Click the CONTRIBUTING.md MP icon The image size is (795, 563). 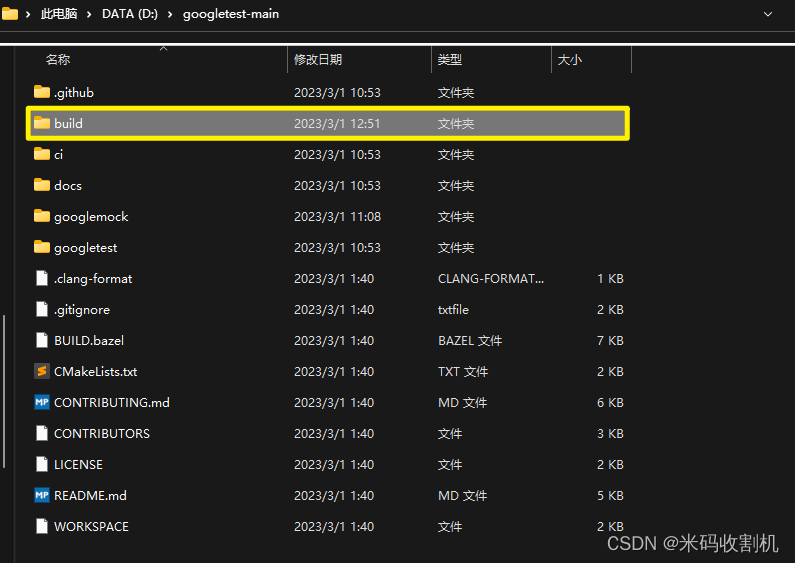coord(42,402)
